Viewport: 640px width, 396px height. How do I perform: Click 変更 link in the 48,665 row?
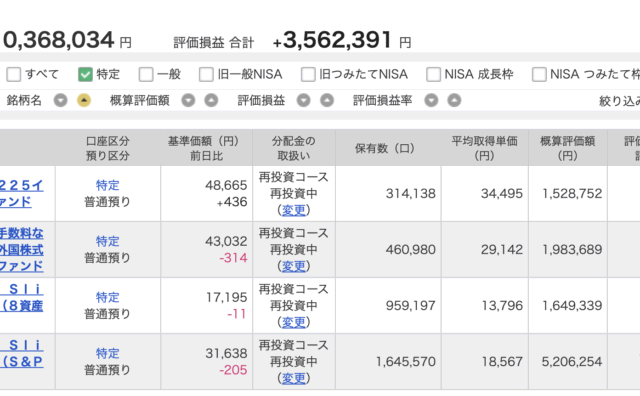point(294,210)
